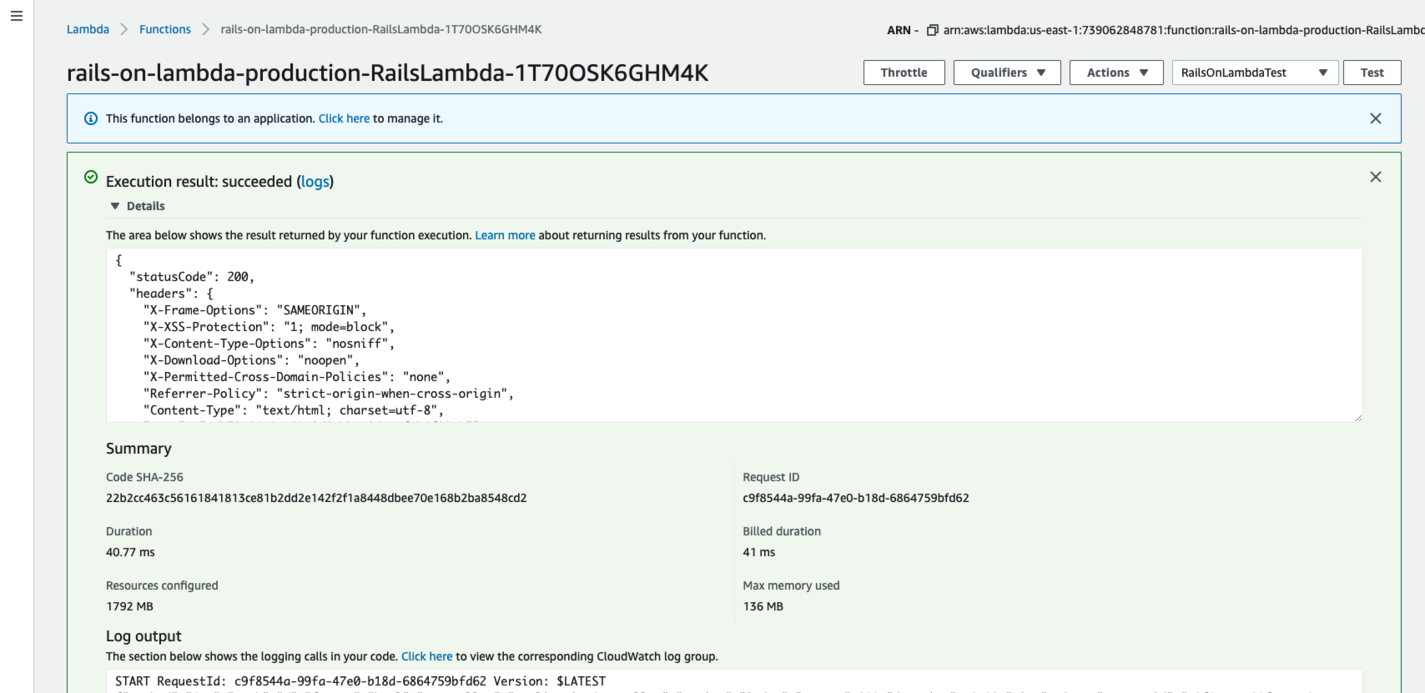The height and width of the screenshot is (693, 1425).
Task: Open the navigation sidebar hamburger menu
Action: click(x=16, y=15)
